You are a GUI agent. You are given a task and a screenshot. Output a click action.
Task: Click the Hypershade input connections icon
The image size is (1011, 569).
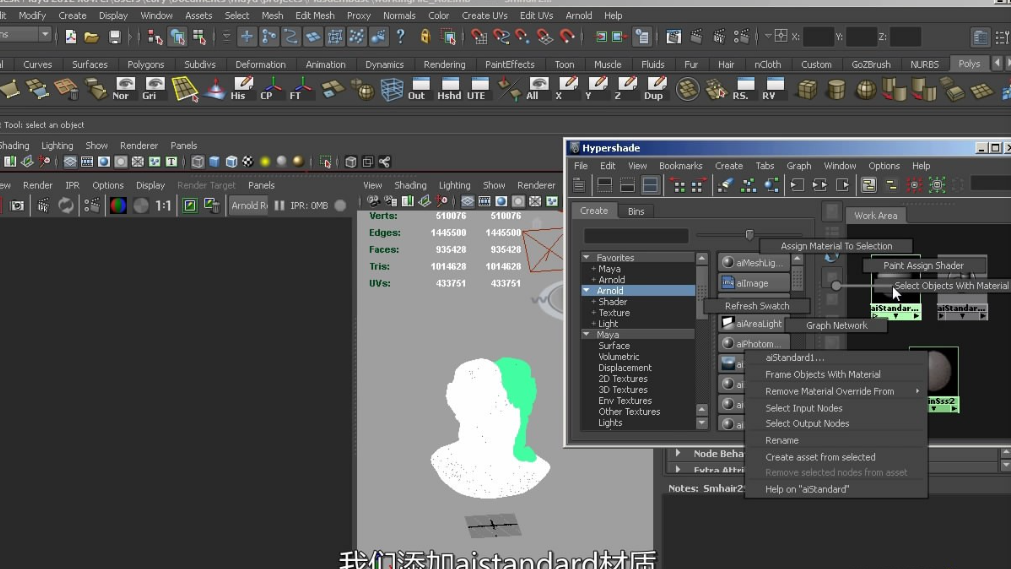point(797,186)
